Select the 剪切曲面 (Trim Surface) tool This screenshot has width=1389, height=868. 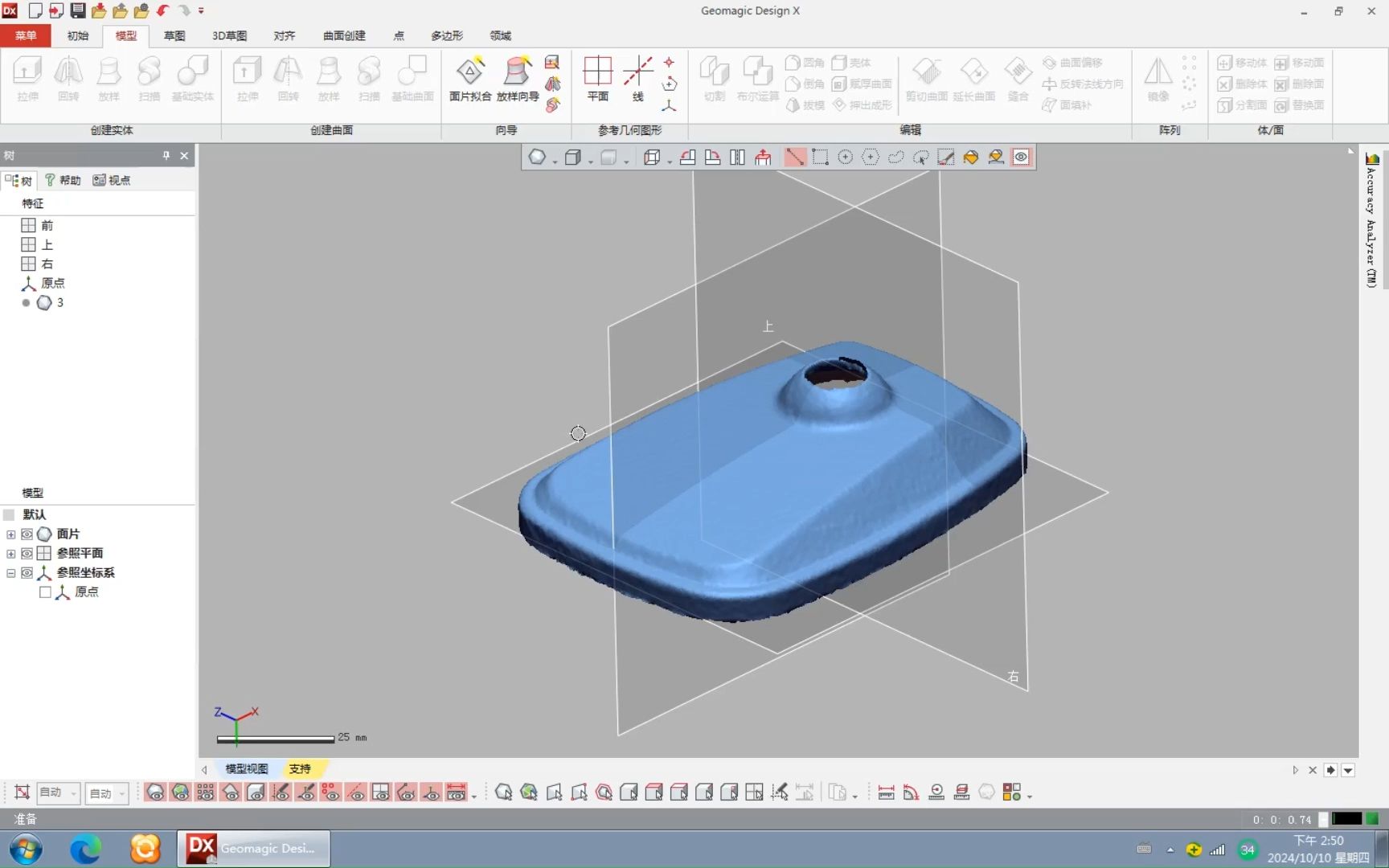click(926, 80)
